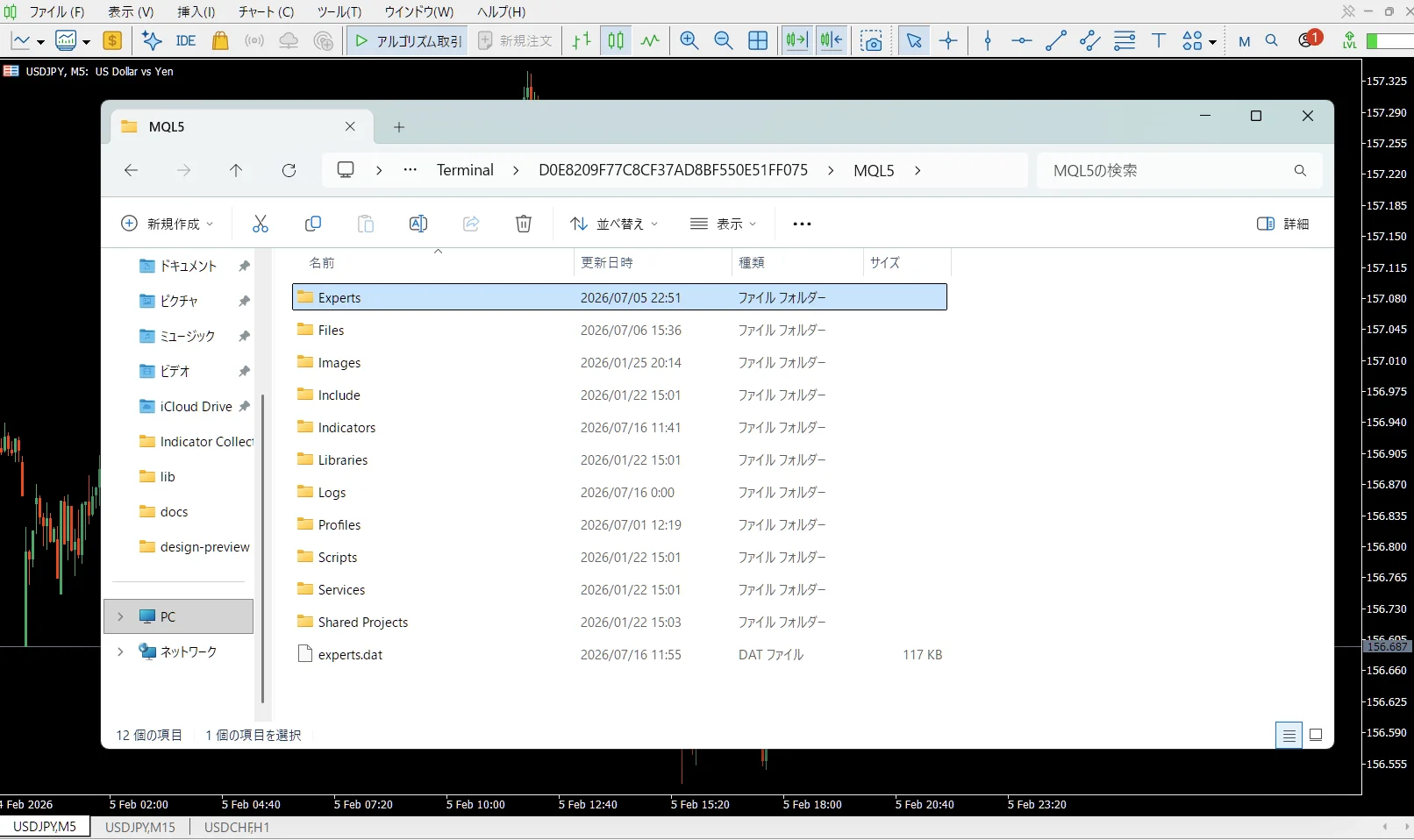Open the MQL5 community M icon

1244,41
